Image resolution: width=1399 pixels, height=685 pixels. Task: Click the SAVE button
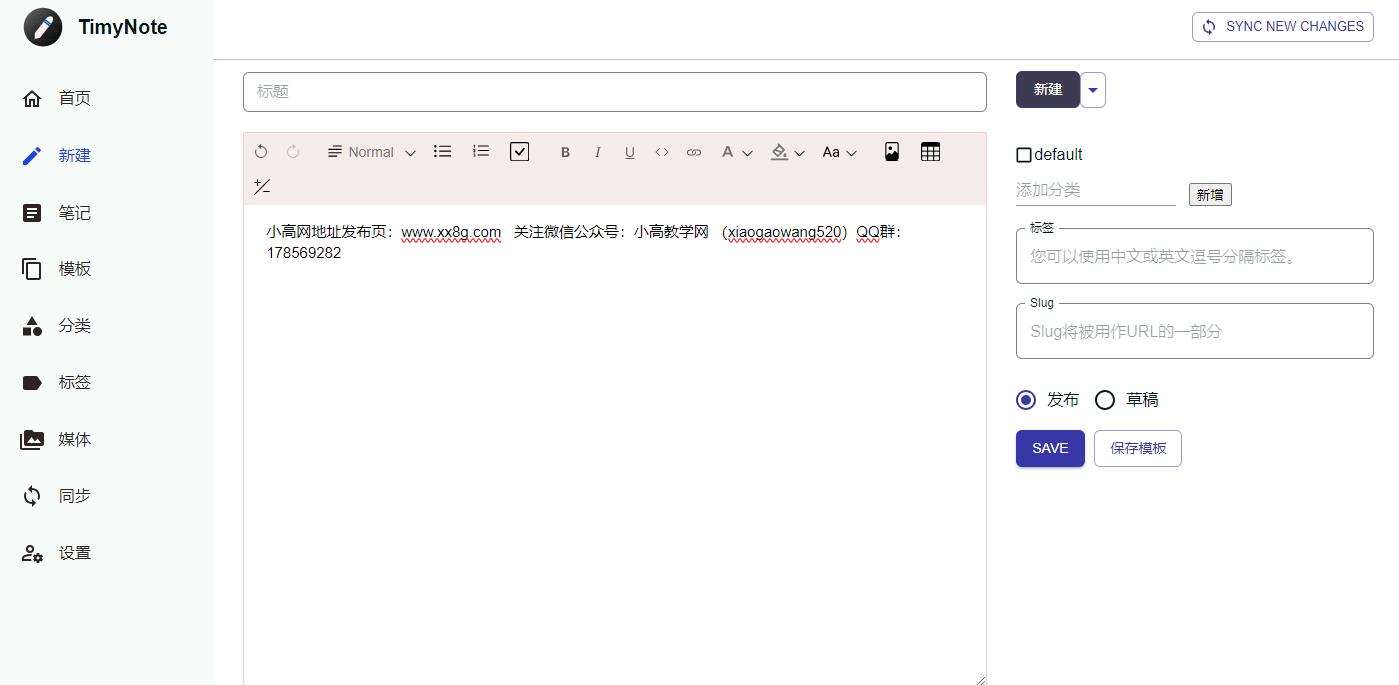(1050, 448)
